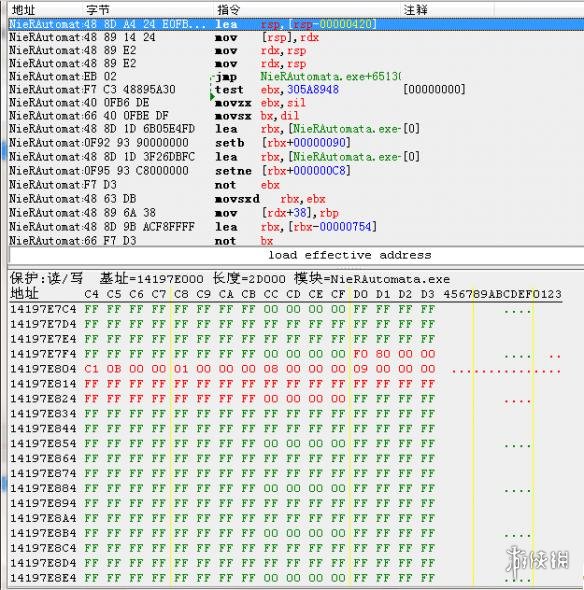
Task: Click the hex dump address 14197E804
Action: (43, 369)
